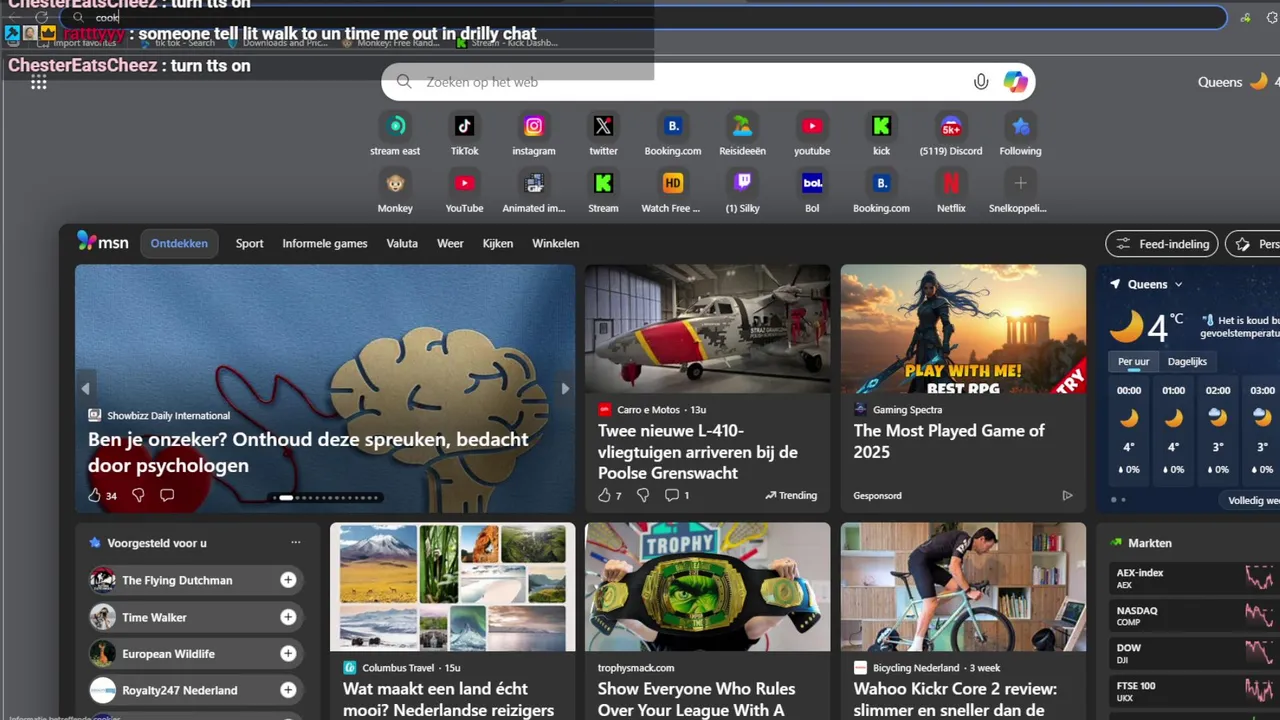Open the Weer tab

pos(450,243)
